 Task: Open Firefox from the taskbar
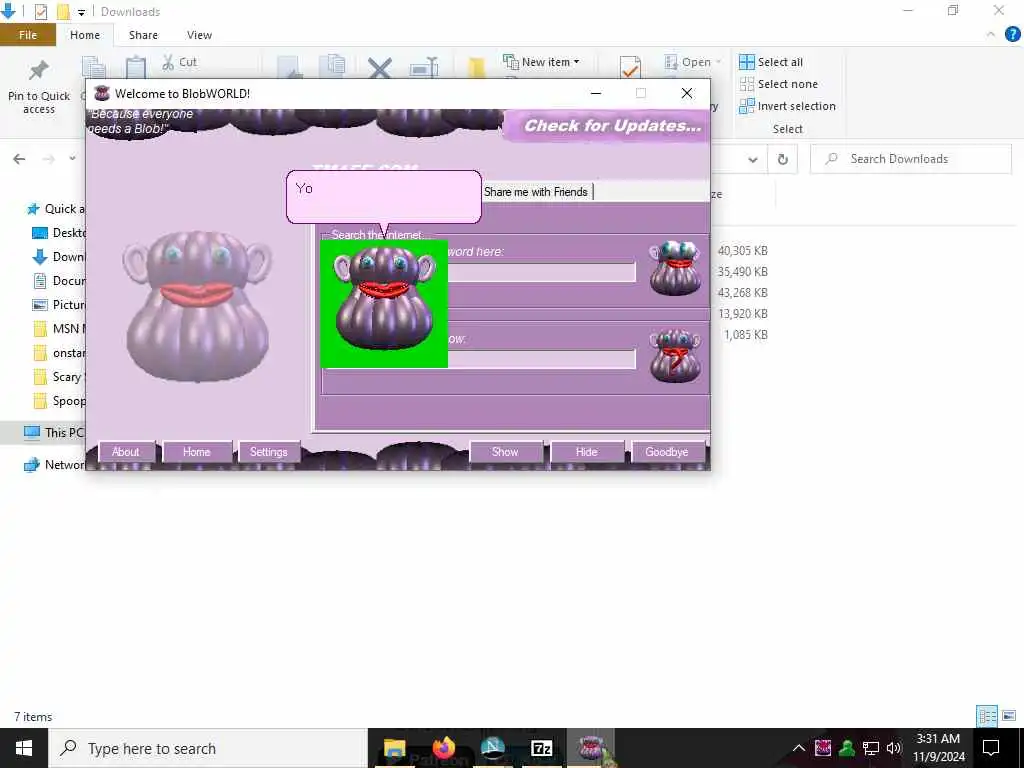tap(443, 748)
